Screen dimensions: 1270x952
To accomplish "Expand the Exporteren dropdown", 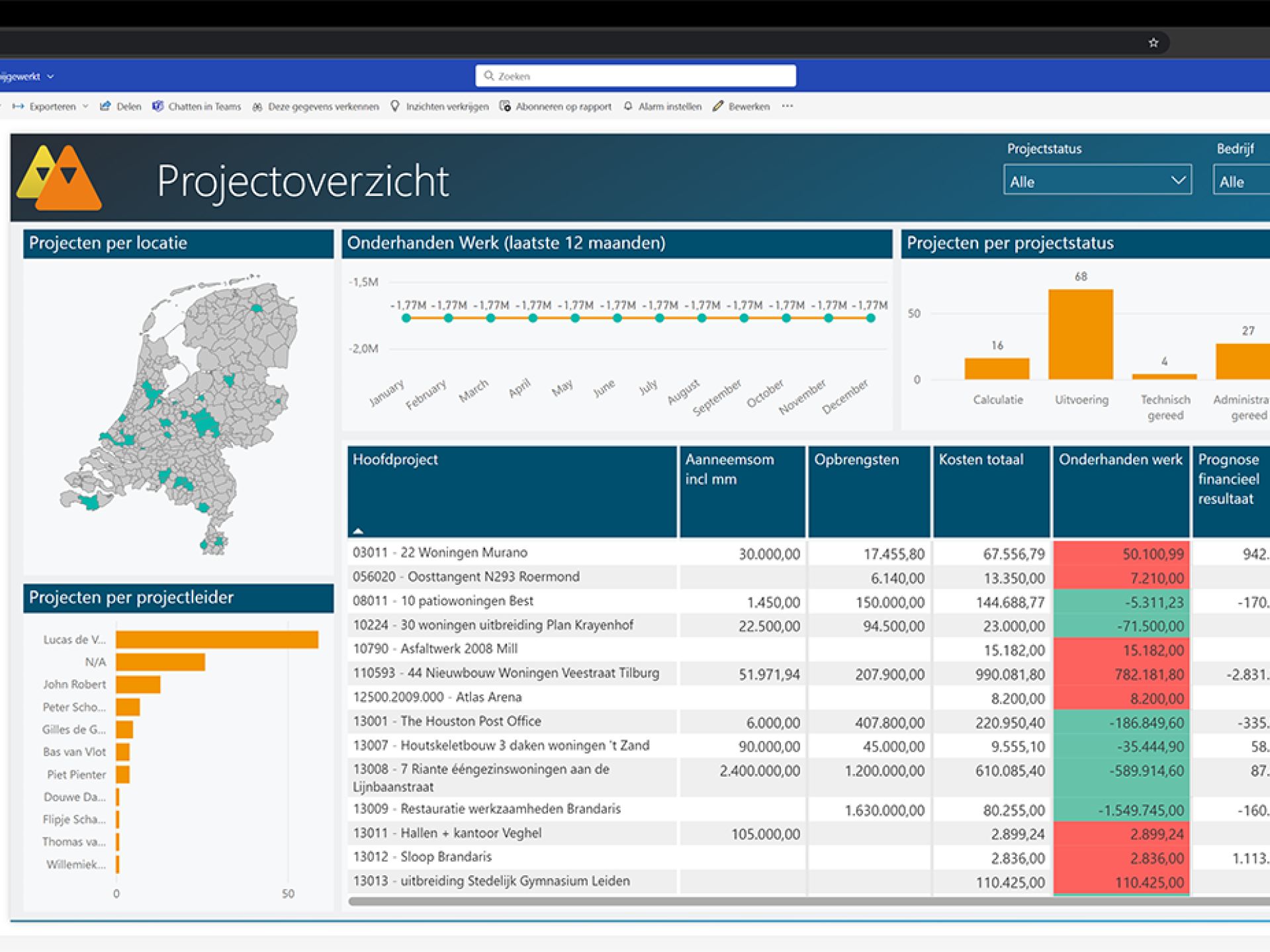I will pyautogui.click(x=85, y=107).
